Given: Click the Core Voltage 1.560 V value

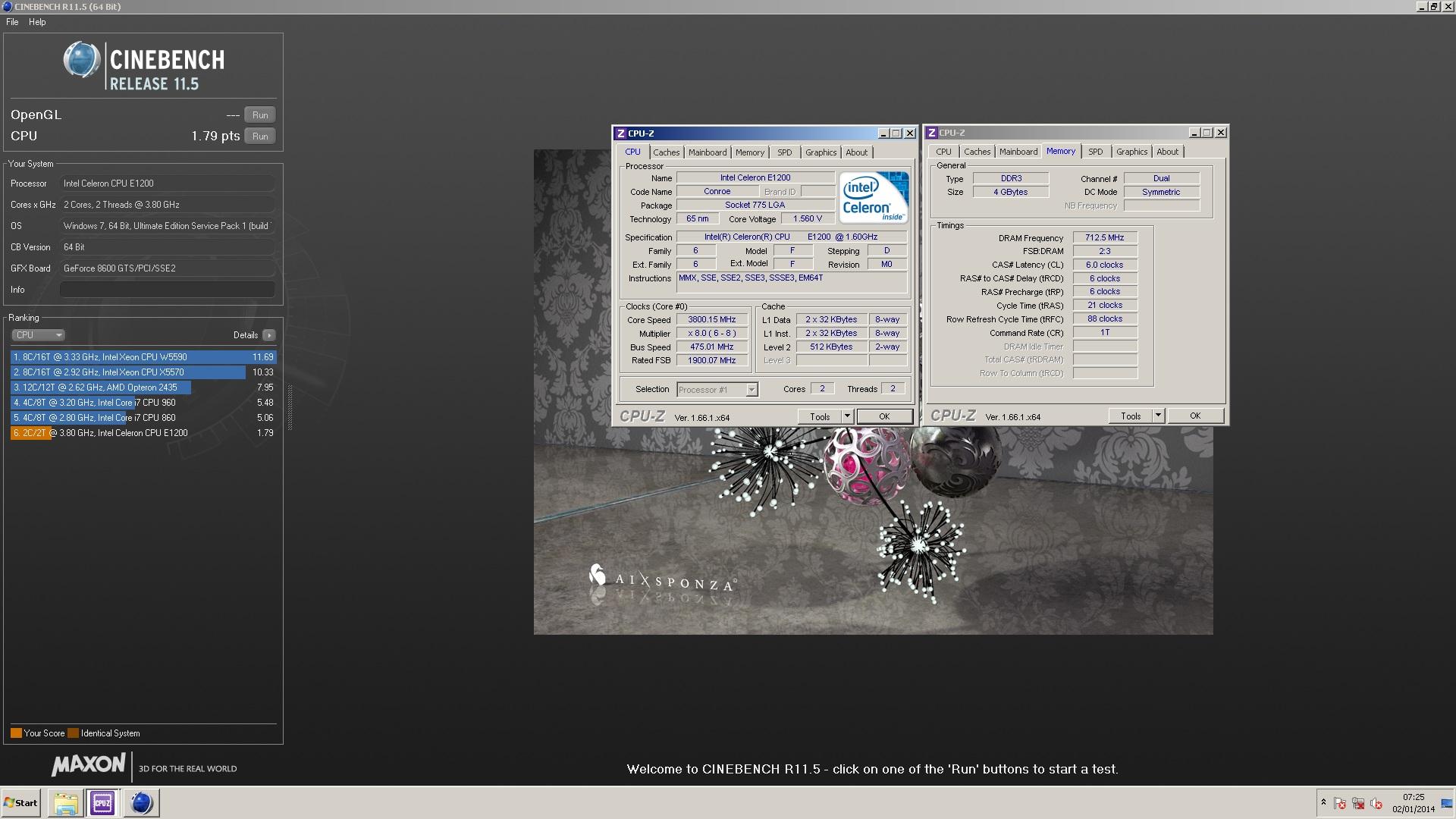Looking at the screenshot, I should 808,218.
